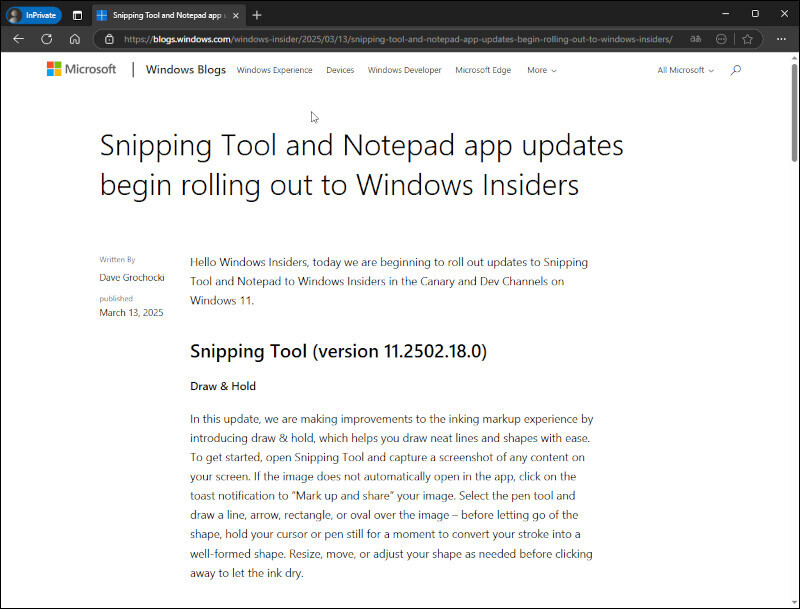Open Windows Developer menu item
Screen dimensions: 800x609
click(405, 70)
